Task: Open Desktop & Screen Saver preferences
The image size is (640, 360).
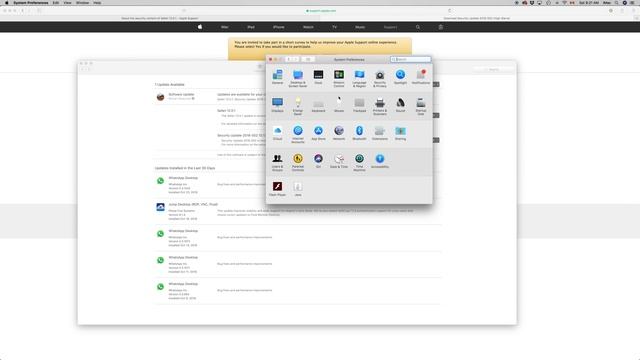Action: tap(298, 78)
